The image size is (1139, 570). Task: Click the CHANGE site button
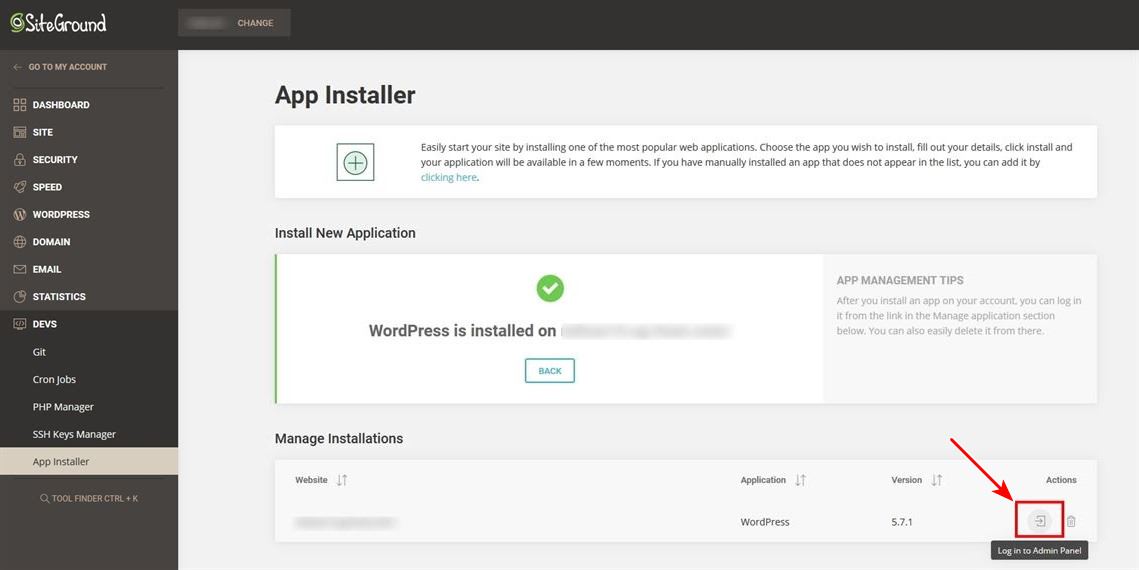point(234,23)
